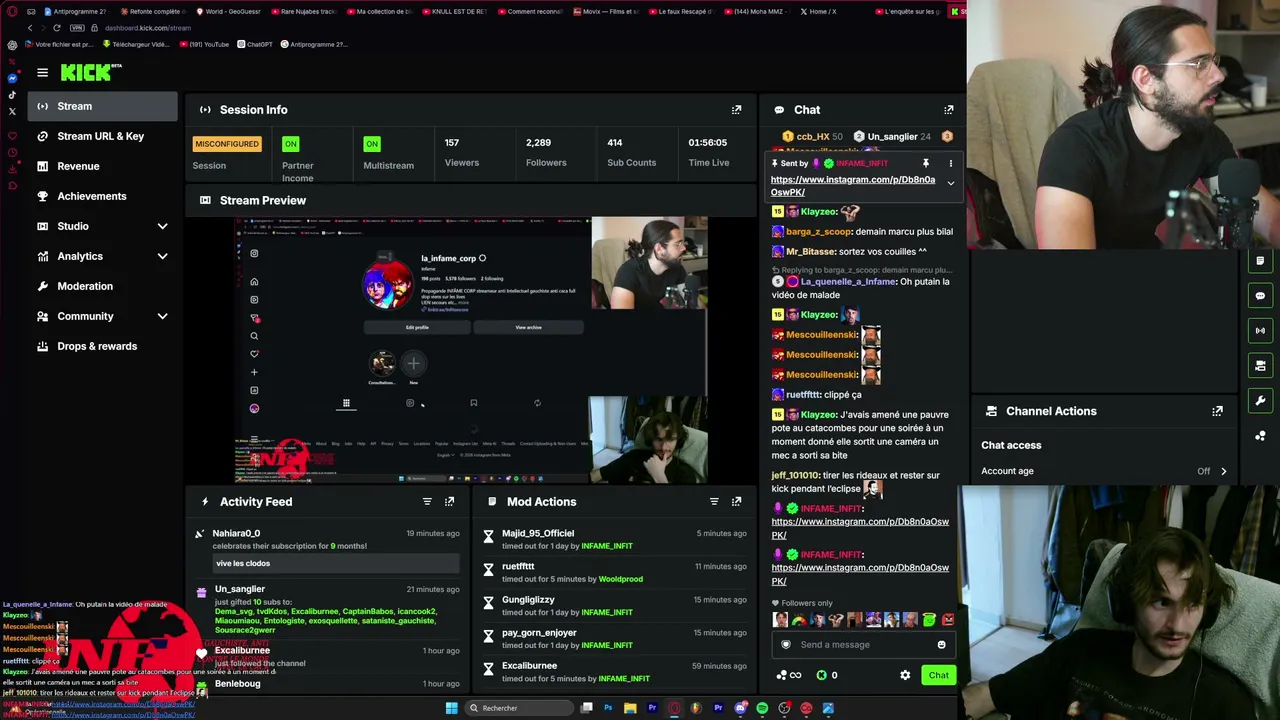
Task: Pop out the Activity Feed panel
Action: 450,502
